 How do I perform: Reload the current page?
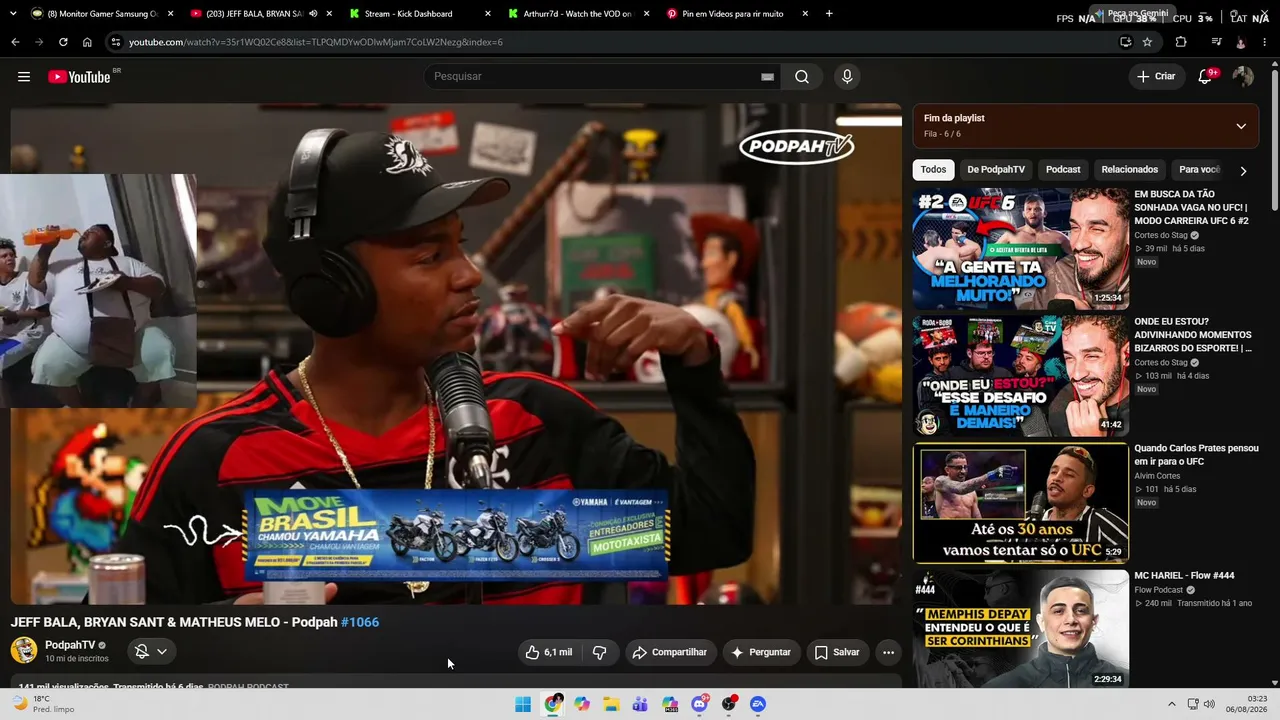pos(63,42)
